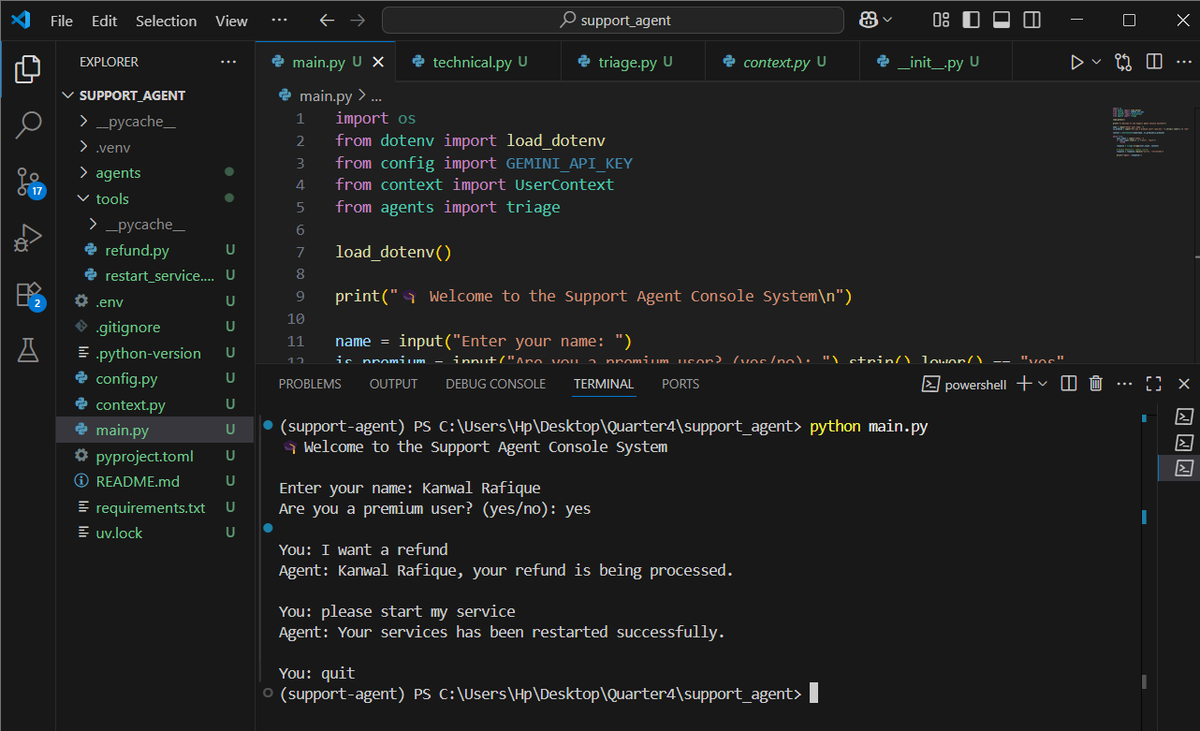Open Source Control view with 17 changes
This screenshot has height=731, width=1200.
point(28,182)
